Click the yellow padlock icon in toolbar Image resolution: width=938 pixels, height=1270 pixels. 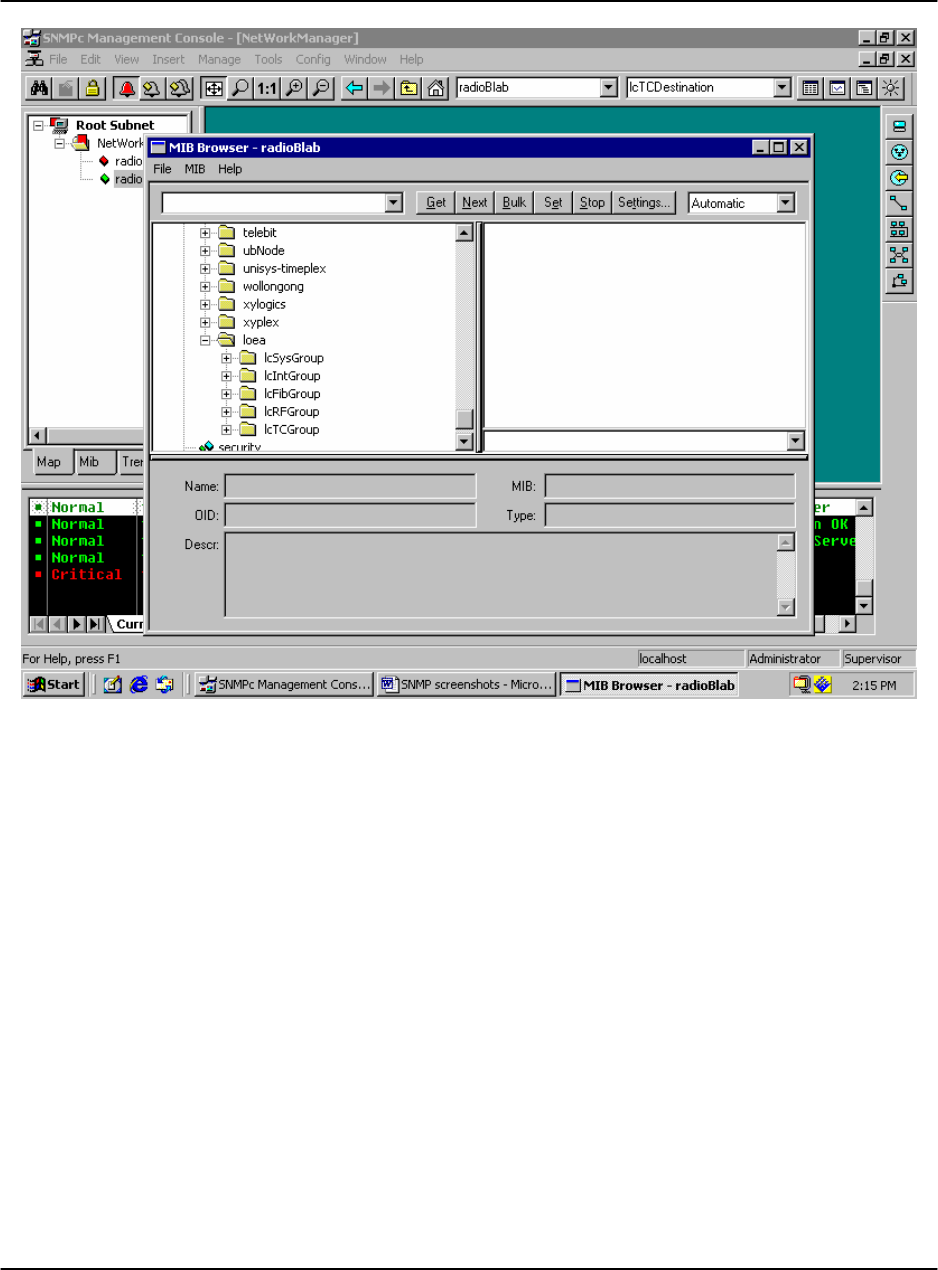click(x=92, y=88)
